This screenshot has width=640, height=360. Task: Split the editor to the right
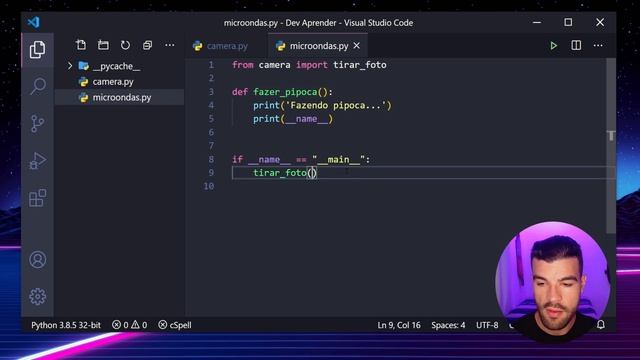pos(576,45)
